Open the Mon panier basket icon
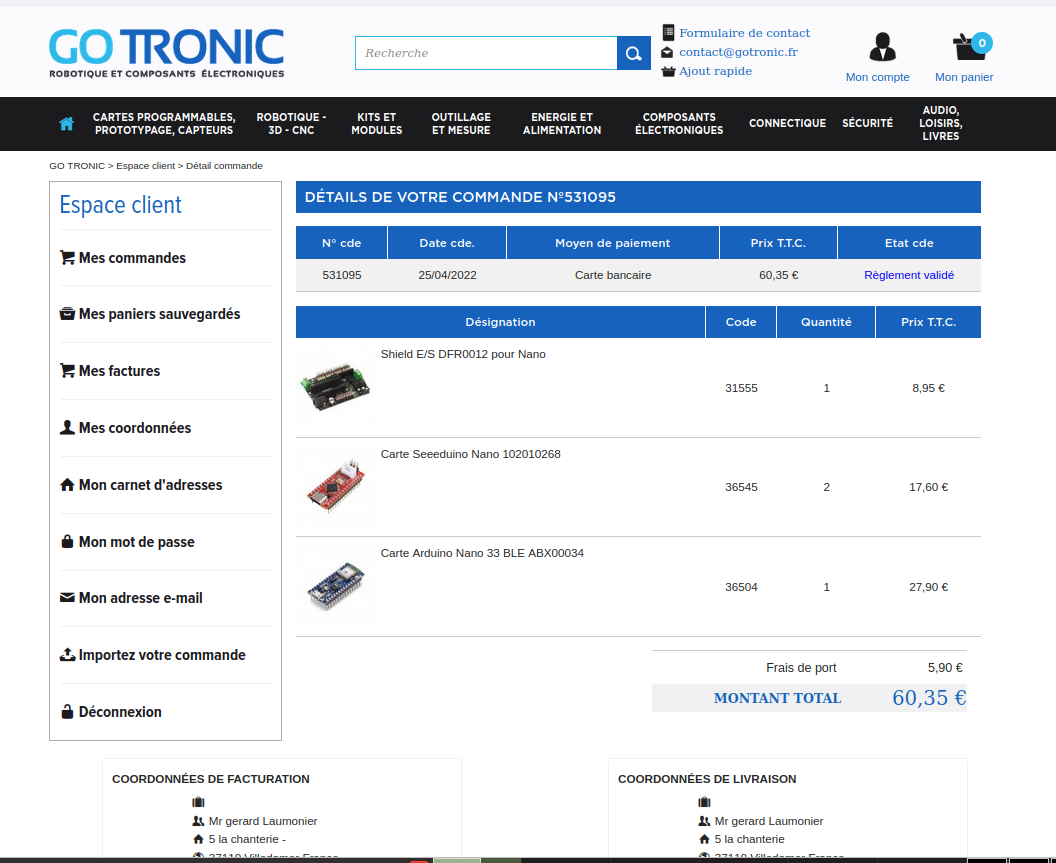Image resolution: width=1056 pixels, height=863 pixels. click(x=964, y=47)
